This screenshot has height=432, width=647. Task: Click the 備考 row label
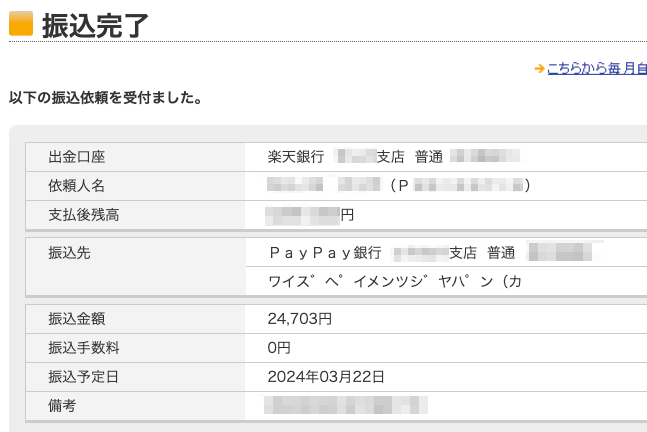coord(62,406)
